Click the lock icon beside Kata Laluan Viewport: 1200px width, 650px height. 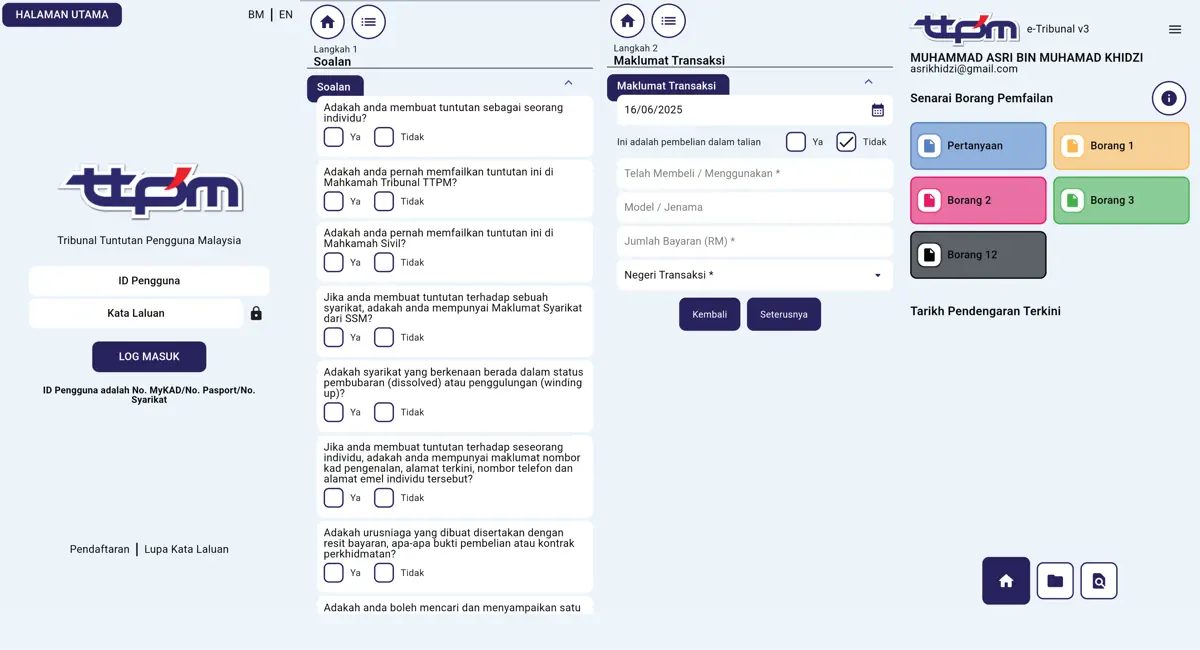pos(256,313)
